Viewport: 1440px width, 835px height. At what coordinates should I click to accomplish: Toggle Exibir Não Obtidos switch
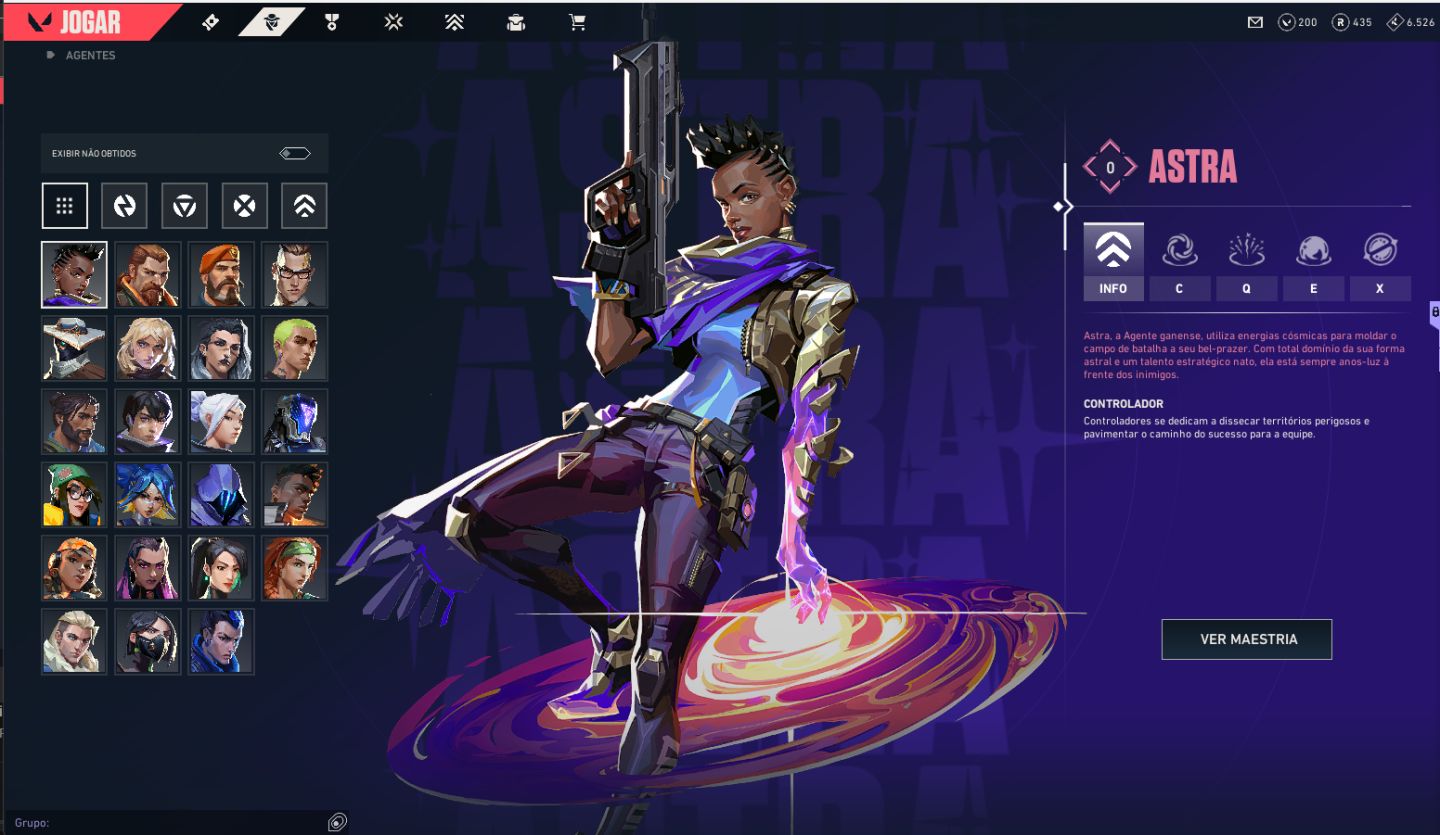coord(295,153)
